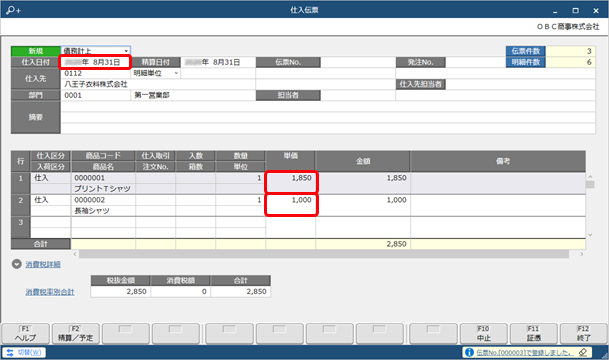The image size is (609, 360).
Task: Click the total 2,850 in 合計 row
Action: tap(363, 244)
